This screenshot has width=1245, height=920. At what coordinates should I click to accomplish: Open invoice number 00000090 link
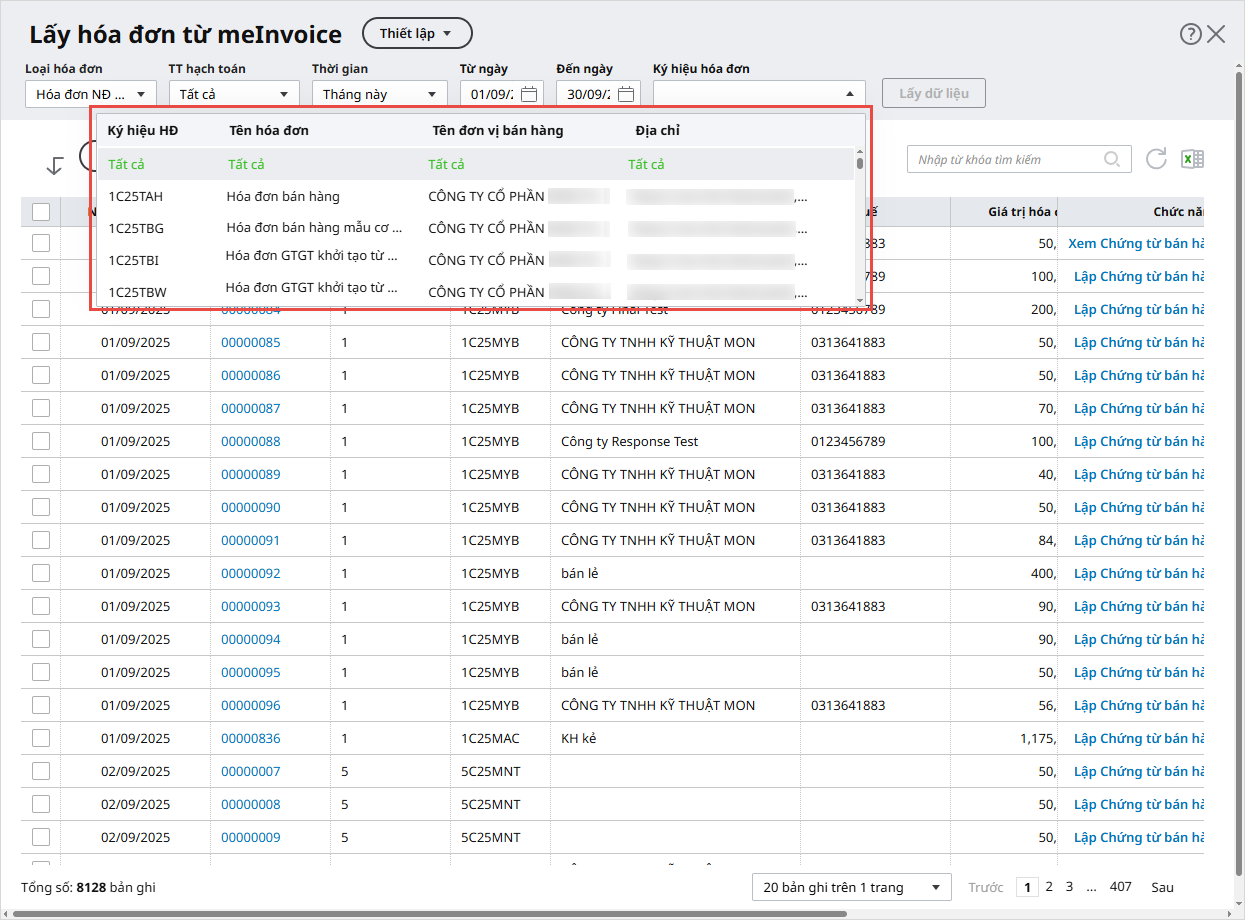pos(250,507)
